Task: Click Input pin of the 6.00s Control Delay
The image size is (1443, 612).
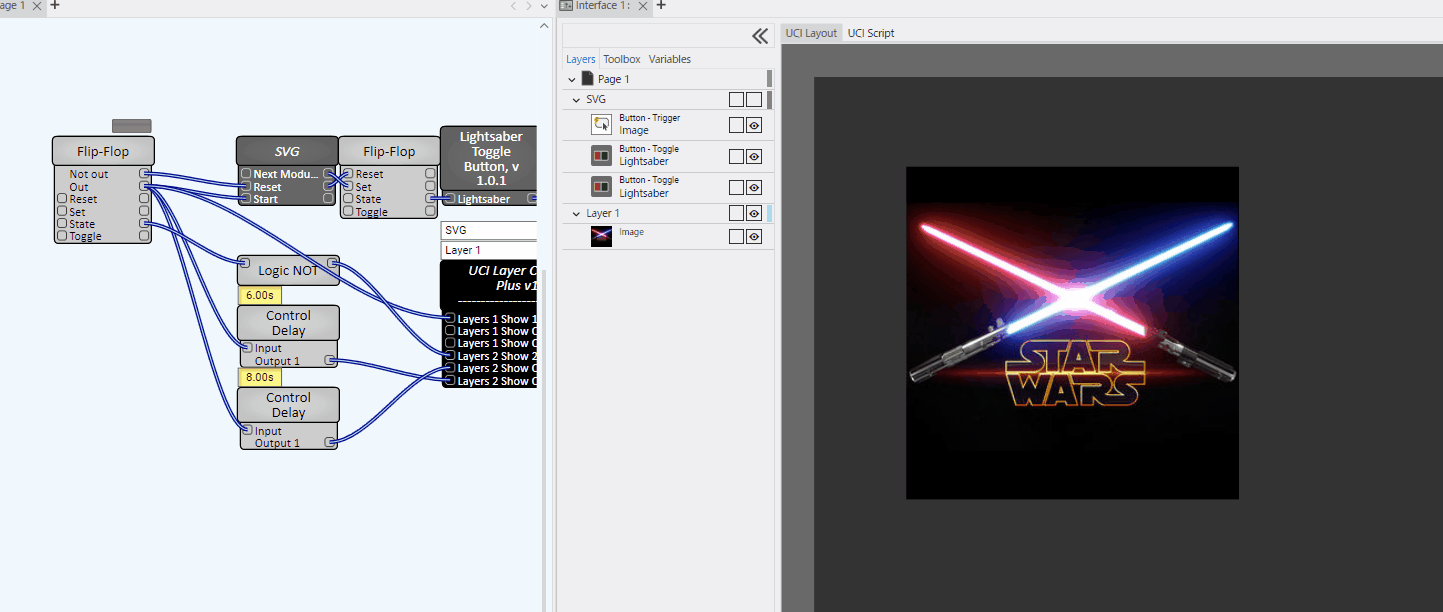Action: point(247,348)
